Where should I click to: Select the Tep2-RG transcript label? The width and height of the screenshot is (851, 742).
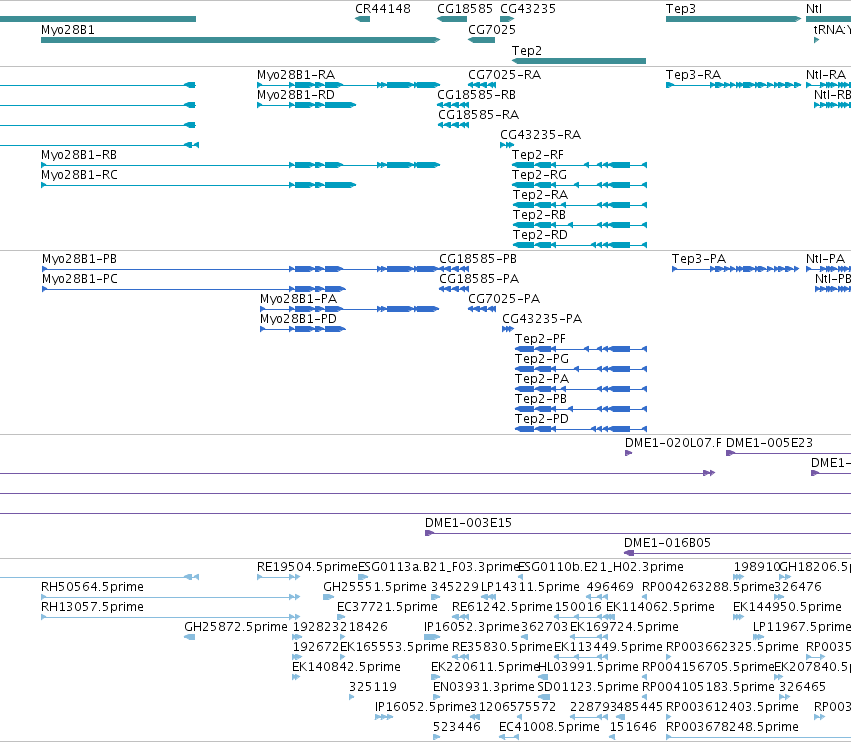(539, 175)
